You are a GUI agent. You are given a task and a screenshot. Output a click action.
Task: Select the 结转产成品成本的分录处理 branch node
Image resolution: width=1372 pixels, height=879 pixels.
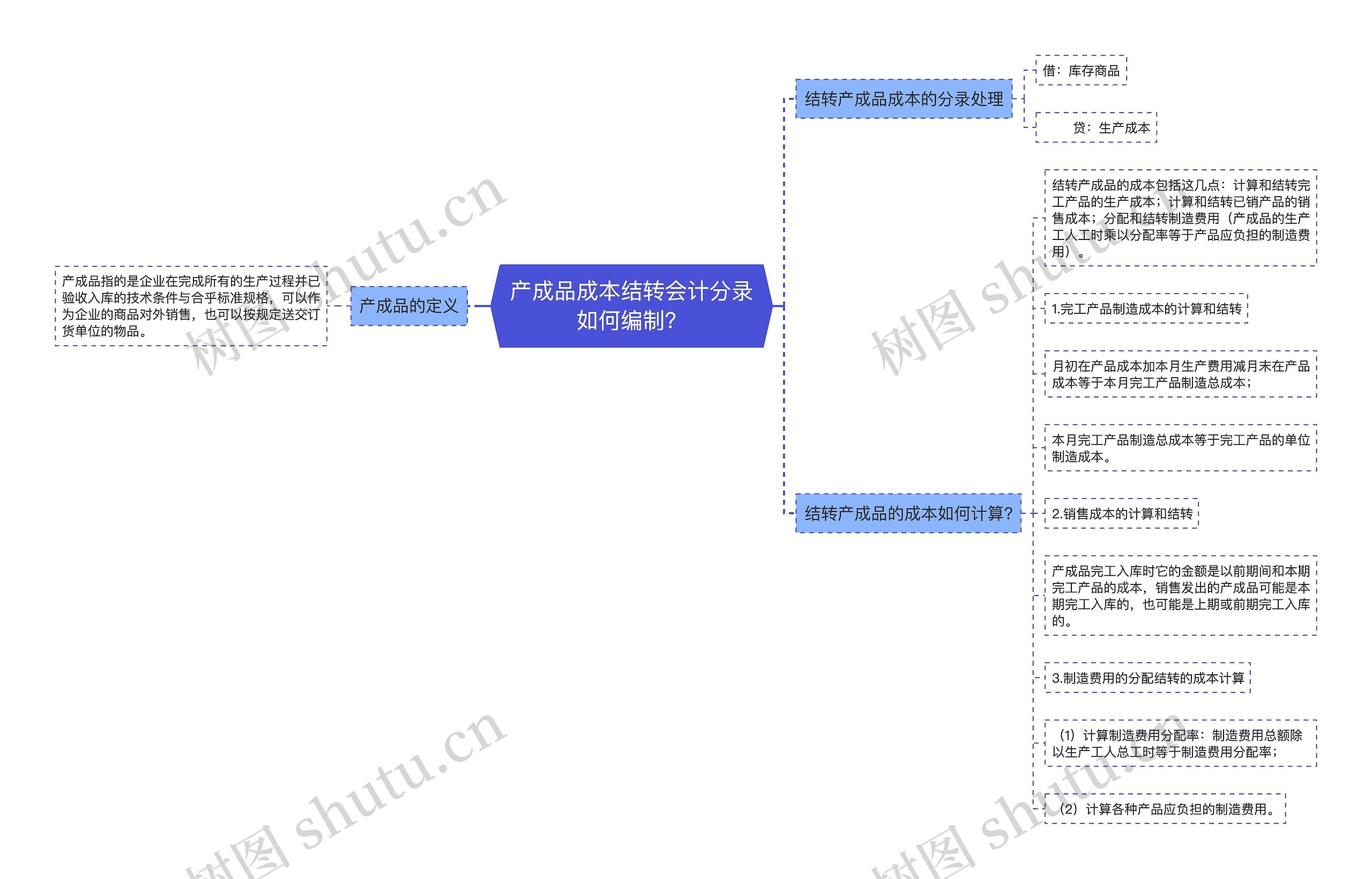point(904,99)
